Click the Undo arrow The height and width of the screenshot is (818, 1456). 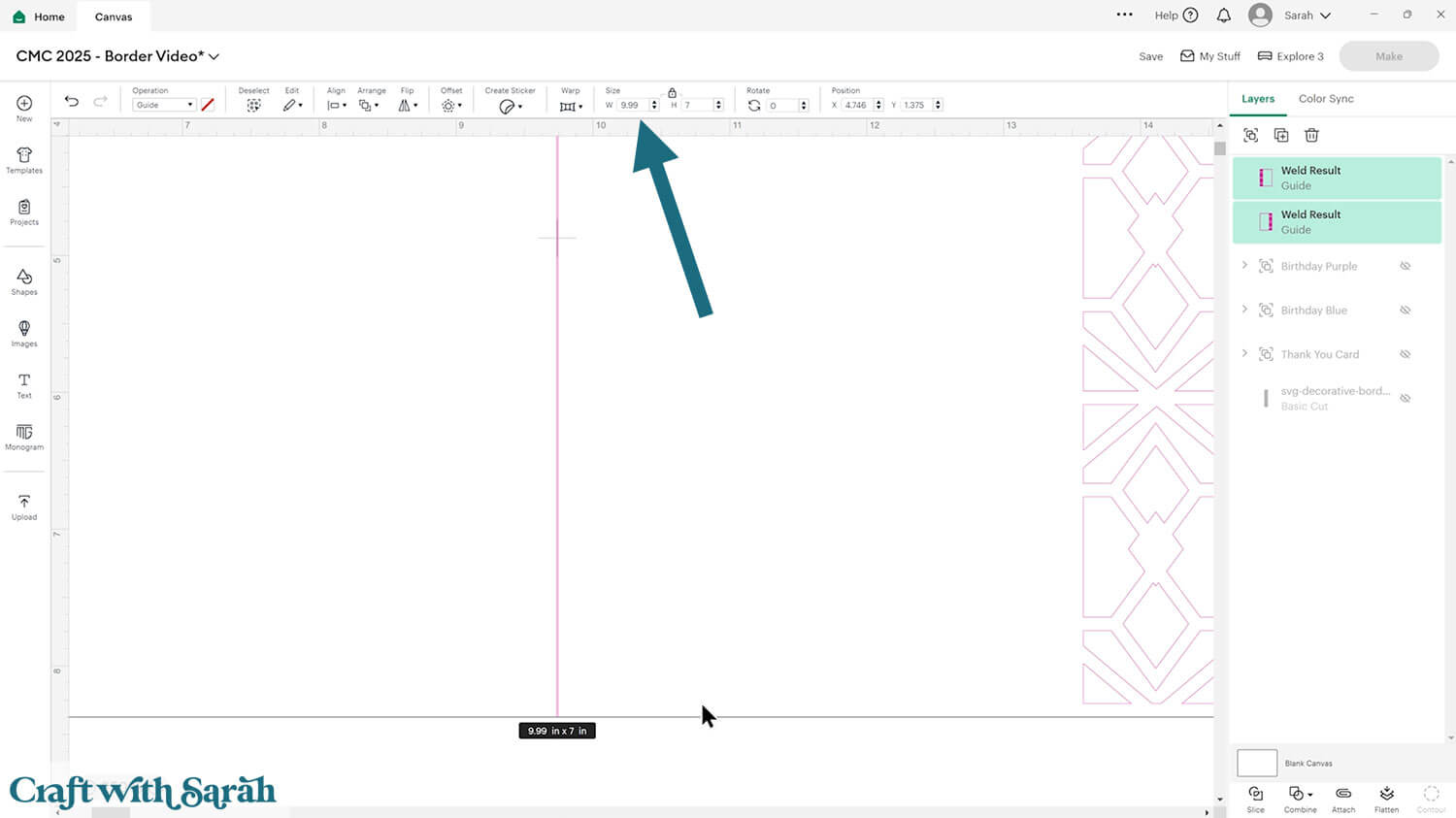72,101
